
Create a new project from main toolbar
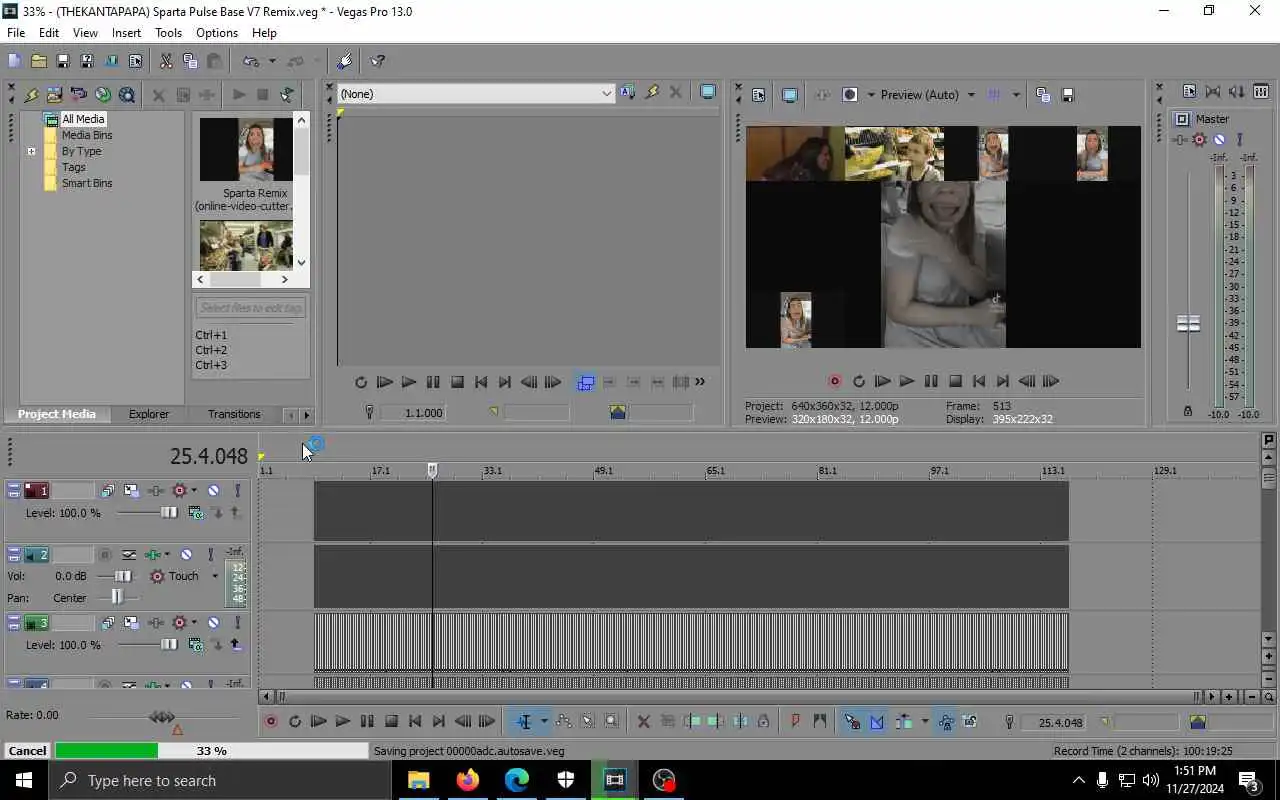[14, 61]
